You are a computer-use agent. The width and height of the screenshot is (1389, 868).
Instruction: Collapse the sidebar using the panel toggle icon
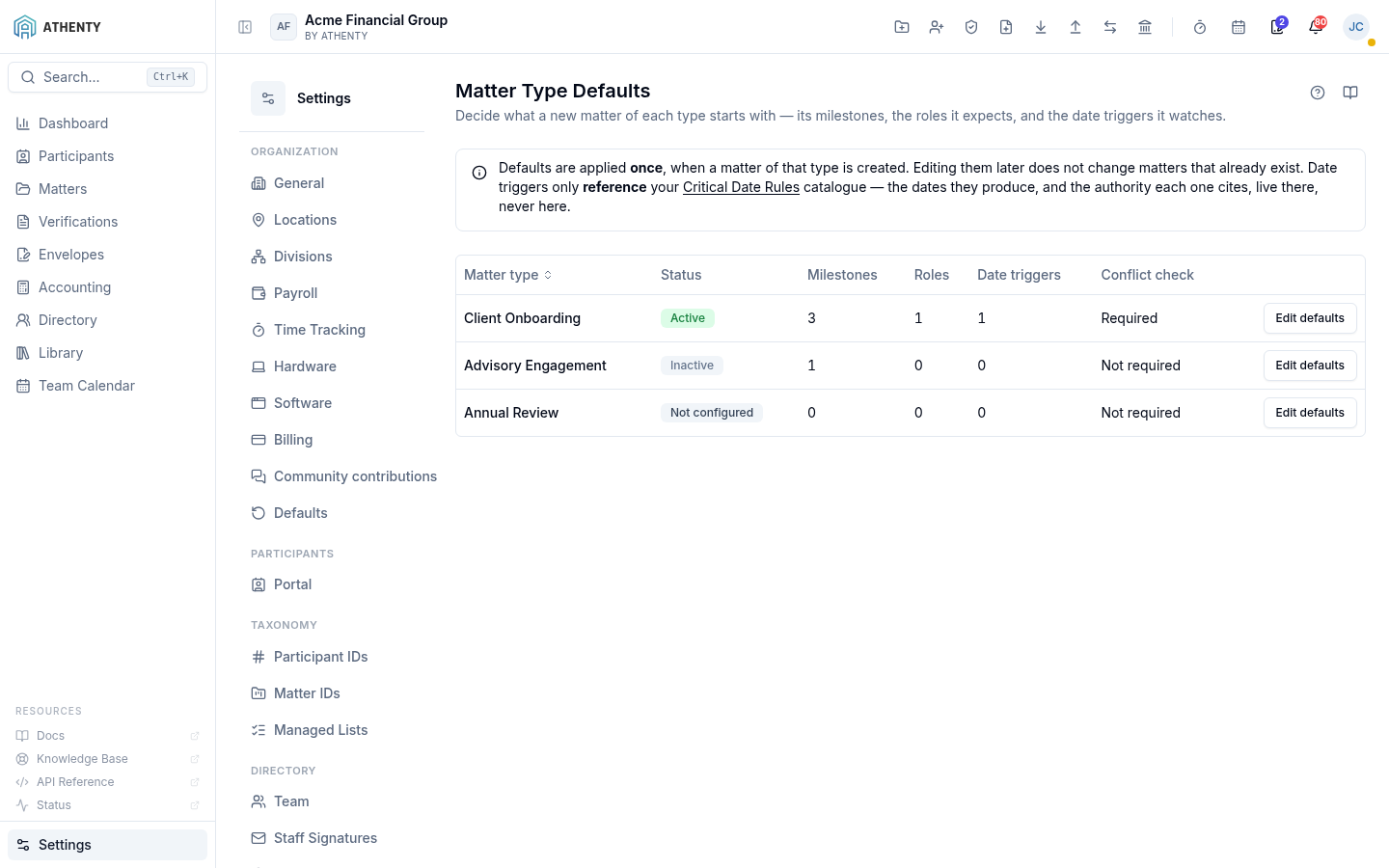click(x=245, y=27)
